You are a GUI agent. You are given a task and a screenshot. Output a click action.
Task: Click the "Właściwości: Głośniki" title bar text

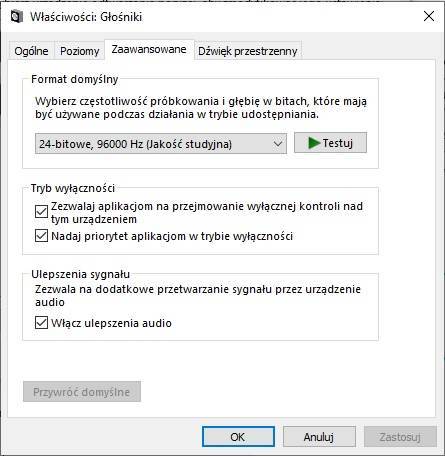coord(86,17)
